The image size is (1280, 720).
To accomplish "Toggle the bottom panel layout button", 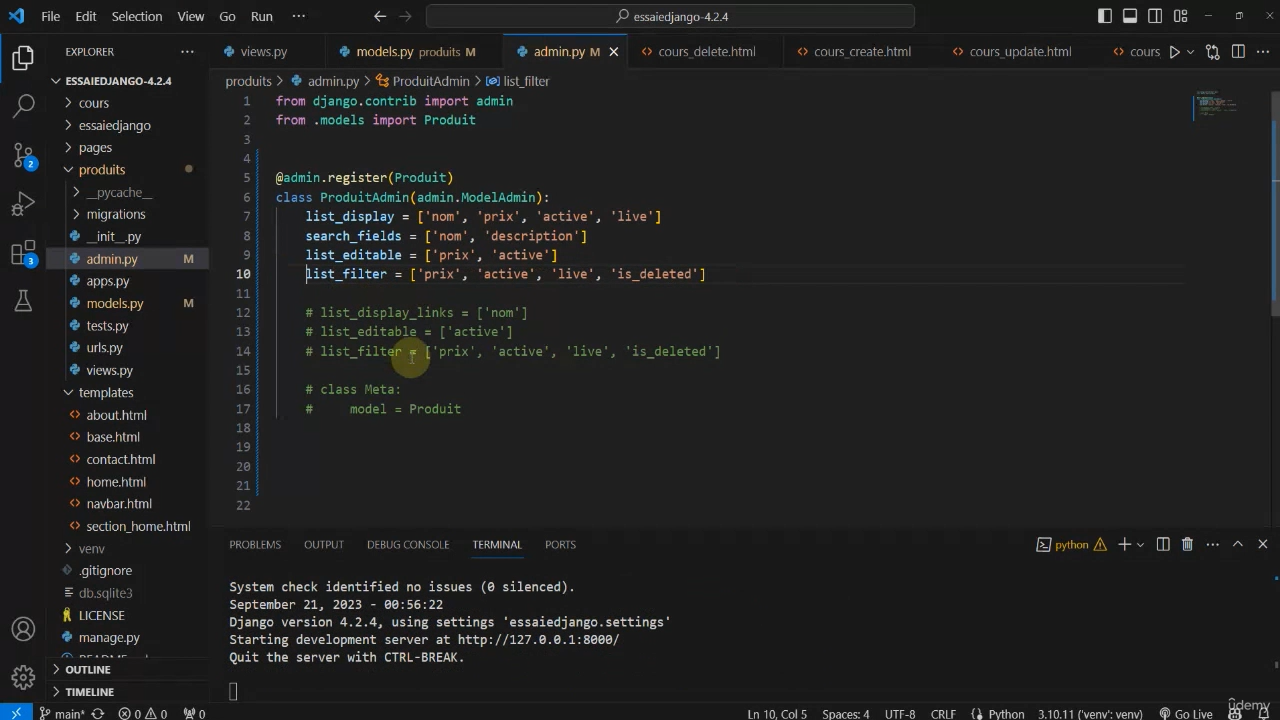I will 1129,16.
